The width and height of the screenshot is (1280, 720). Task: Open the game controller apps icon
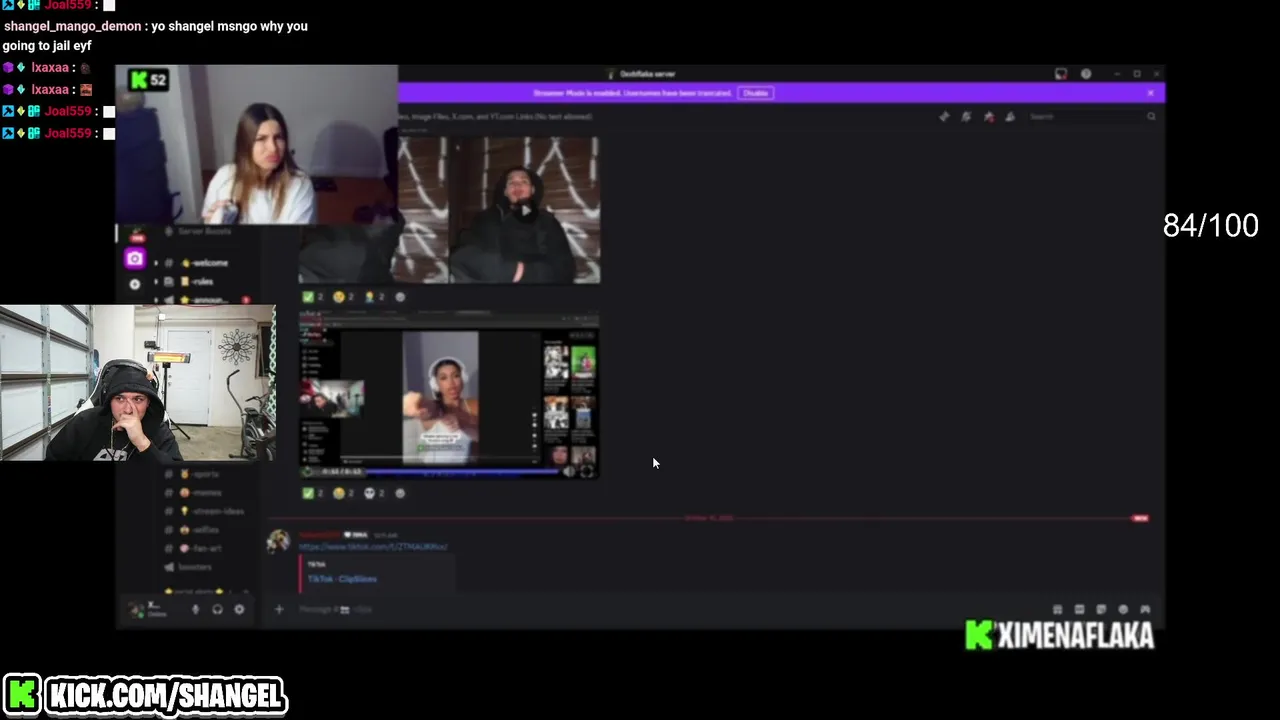coord(1145,609)
